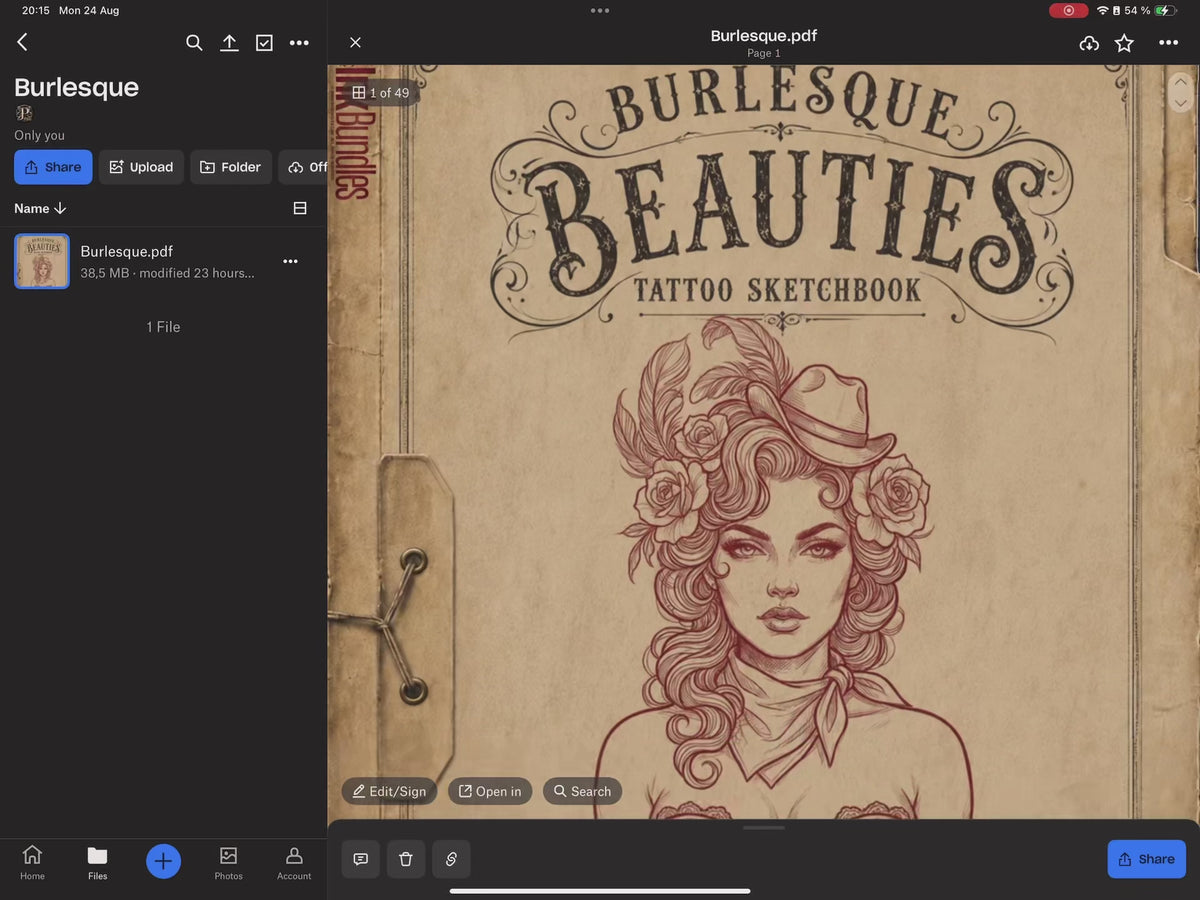Add a comment speech bubble icon
The image size is (1200, 900).
(x=361, y=859)
